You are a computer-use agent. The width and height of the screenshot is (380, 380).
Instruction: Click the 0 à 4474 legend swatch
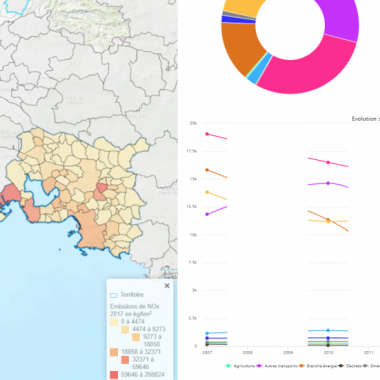[114, 322]
